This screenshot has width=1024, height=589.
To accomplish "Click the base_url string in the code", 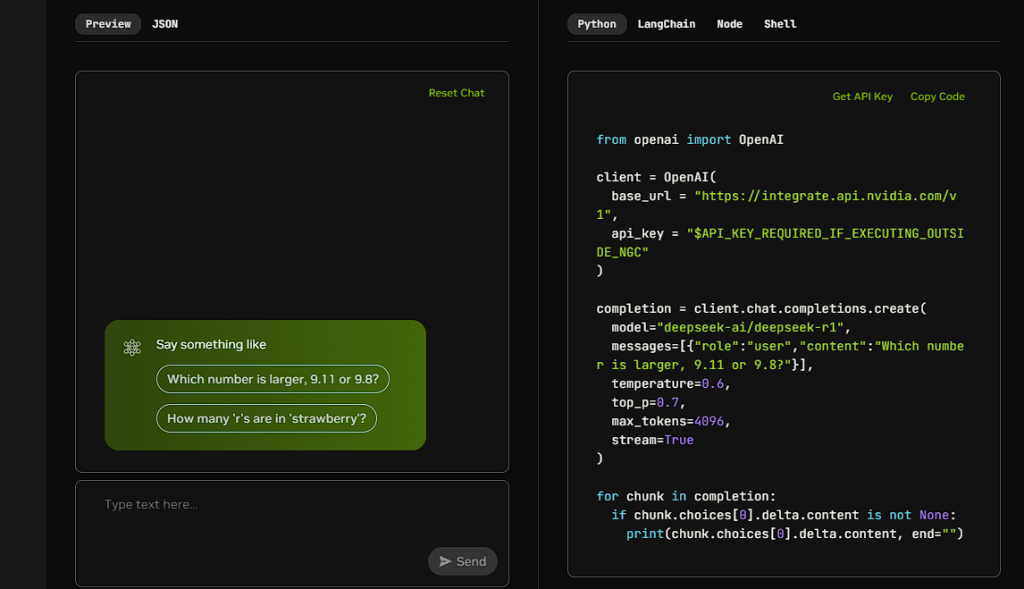I will pos(776,205).
